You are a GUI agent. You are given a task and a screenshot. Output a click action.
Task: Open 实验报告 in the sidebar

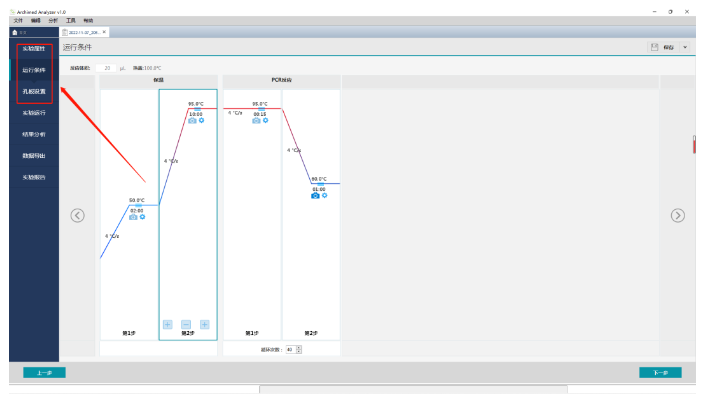[x=34, y=178]
